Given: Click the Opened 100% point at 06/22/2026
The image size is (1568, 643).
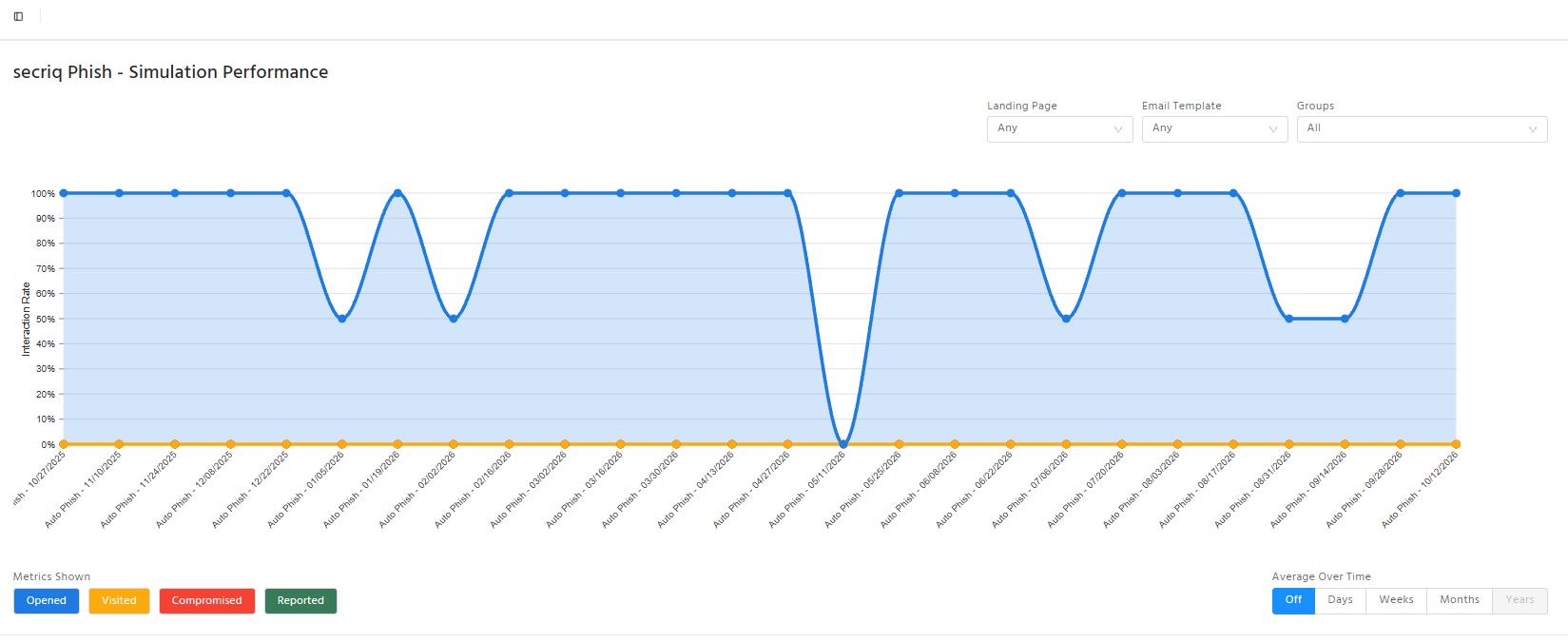Looking at the screenshot, I should [1011, 193].
